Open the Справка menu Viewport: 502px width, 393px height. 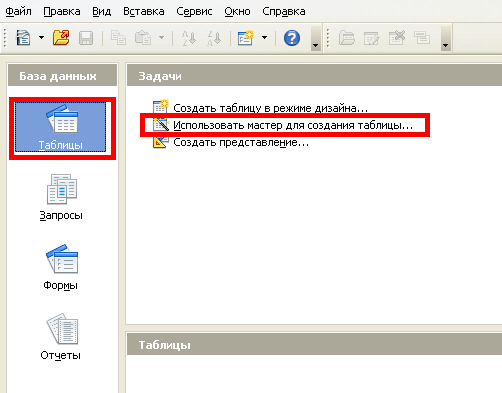click(x=284, y=11)
